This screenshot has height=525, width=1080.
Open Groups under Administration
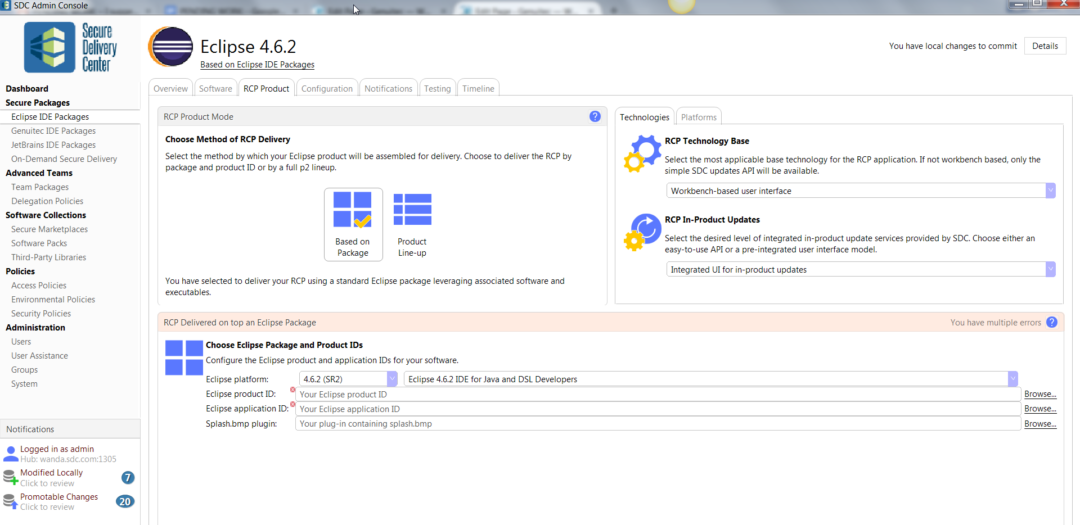(x=24, y=369)
